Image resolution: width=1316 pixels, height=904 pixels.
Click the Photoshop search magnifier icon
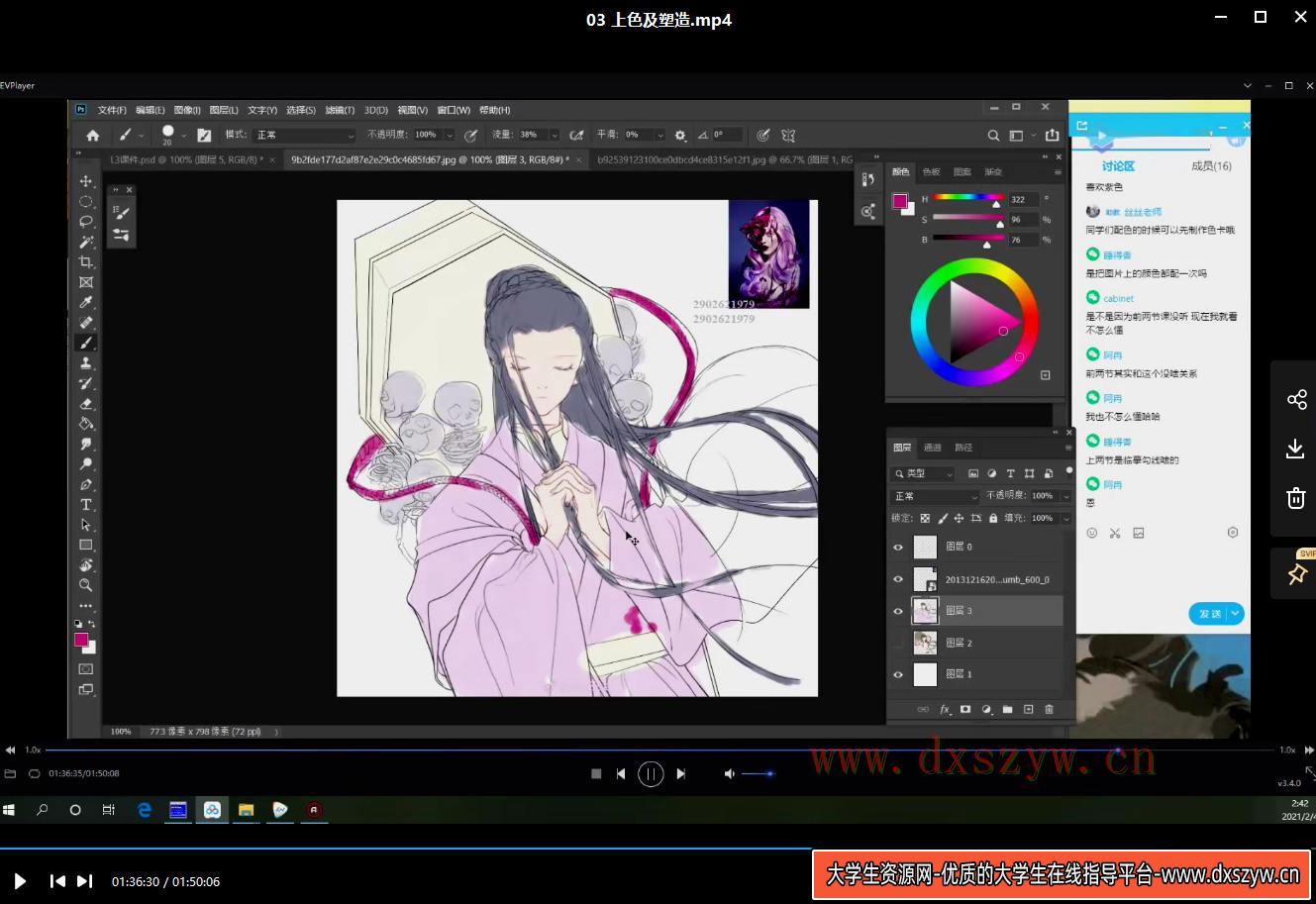(993, 135)
